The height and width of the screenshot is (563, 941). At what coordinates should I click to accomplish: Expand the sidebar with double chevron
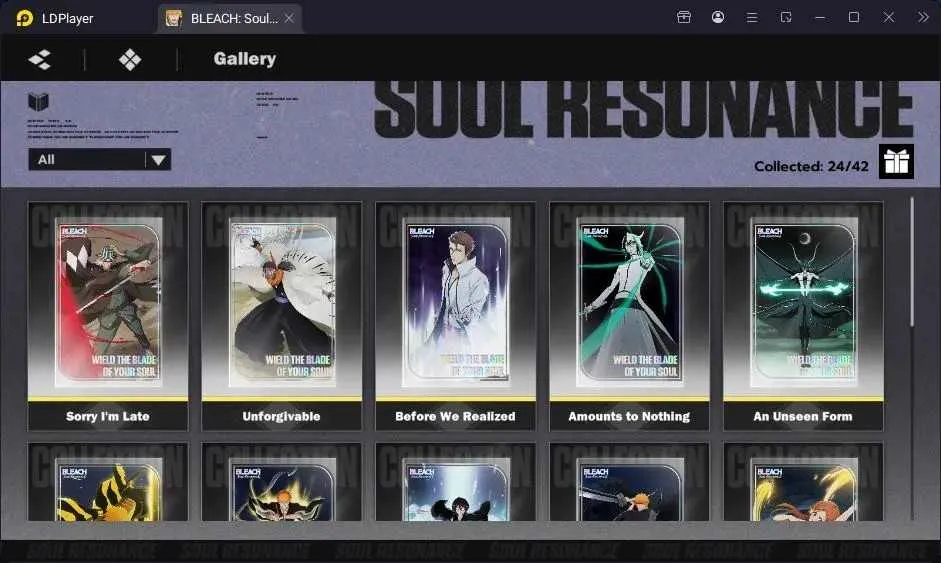click(x=923, y=17)
